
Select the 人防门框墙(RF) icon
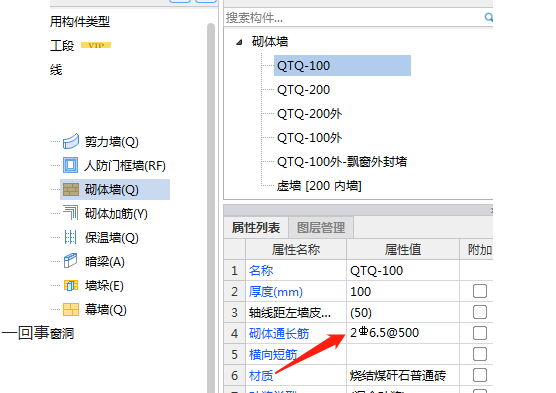point(71,165)
